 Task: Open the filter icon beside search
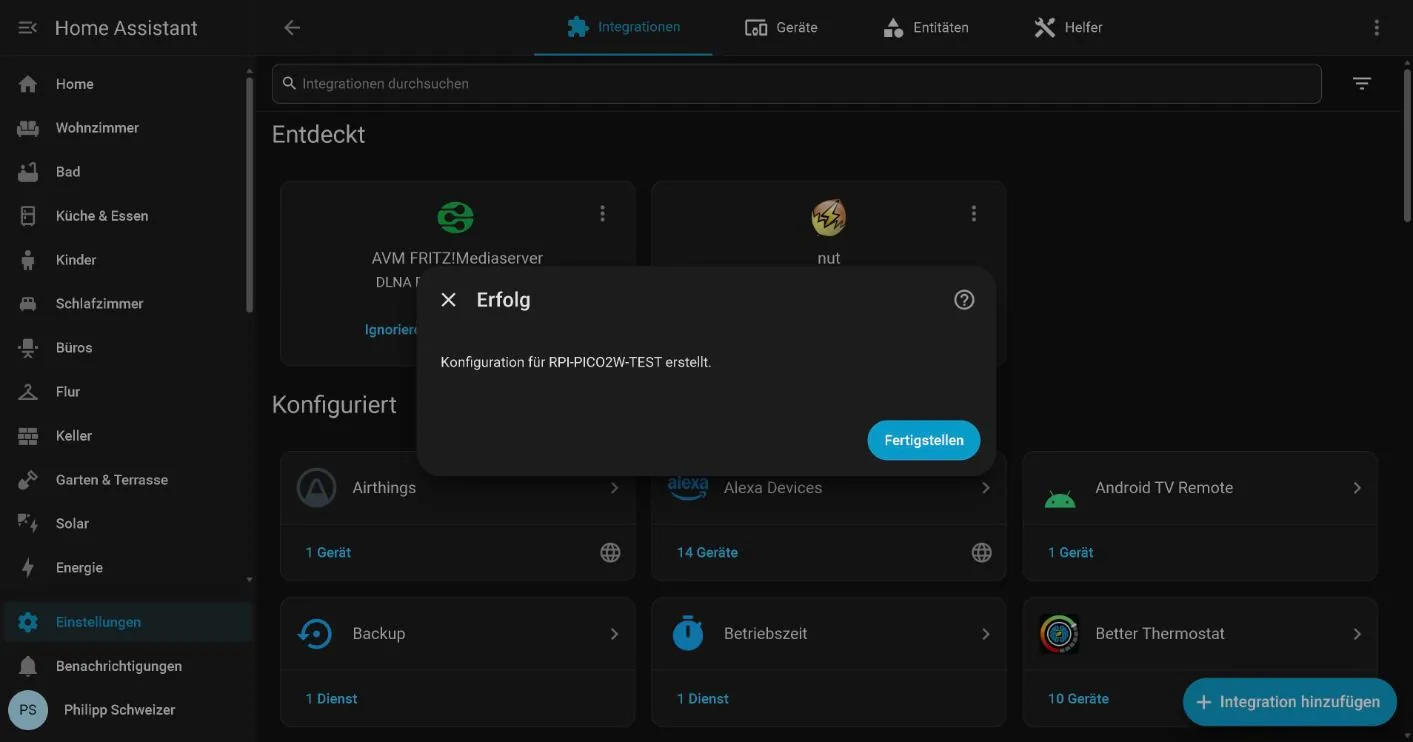[x=1362, y=84]
